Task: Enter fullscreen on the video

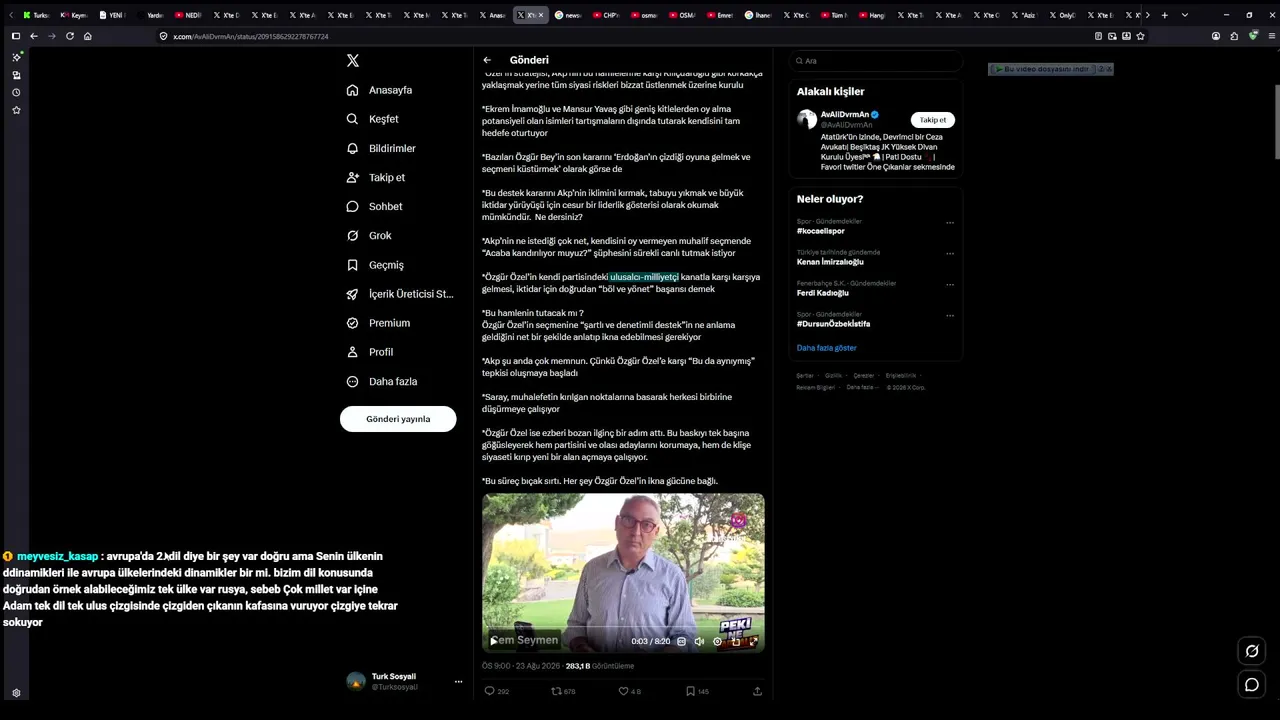Action: [753, 641]
